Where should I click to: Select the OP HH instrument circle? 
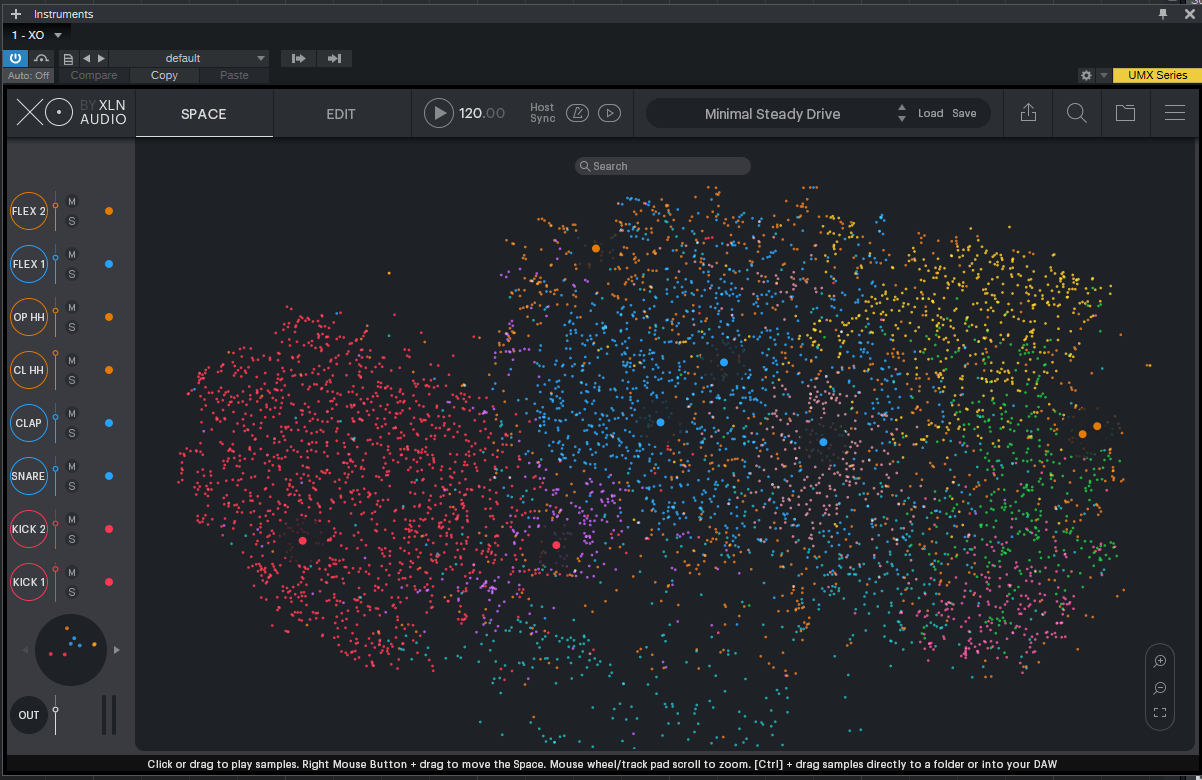(29, 317)
